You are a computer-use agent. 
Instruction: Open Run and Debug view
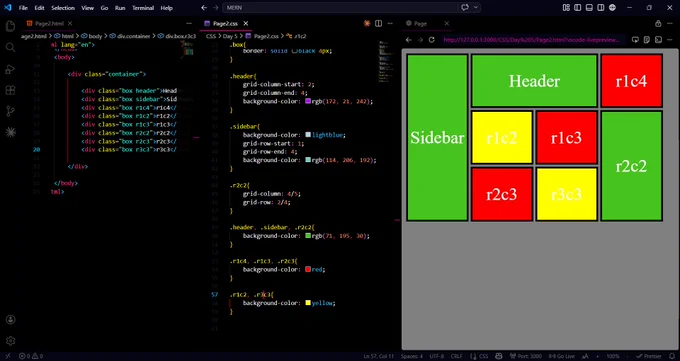coord(10,69)
